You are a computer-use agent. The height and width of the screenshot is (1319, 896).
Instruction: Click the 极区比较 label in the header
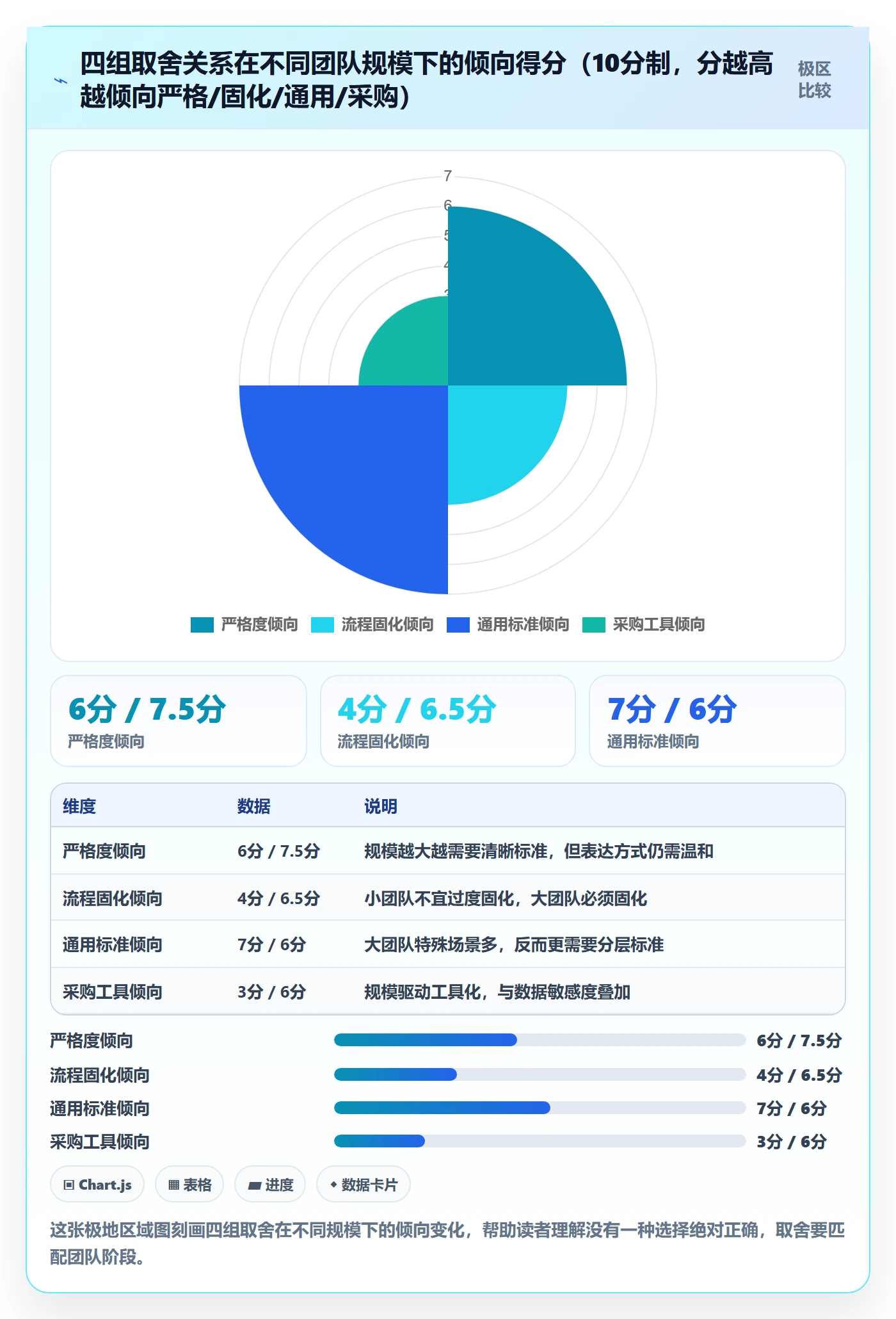(x=814, y=79)
